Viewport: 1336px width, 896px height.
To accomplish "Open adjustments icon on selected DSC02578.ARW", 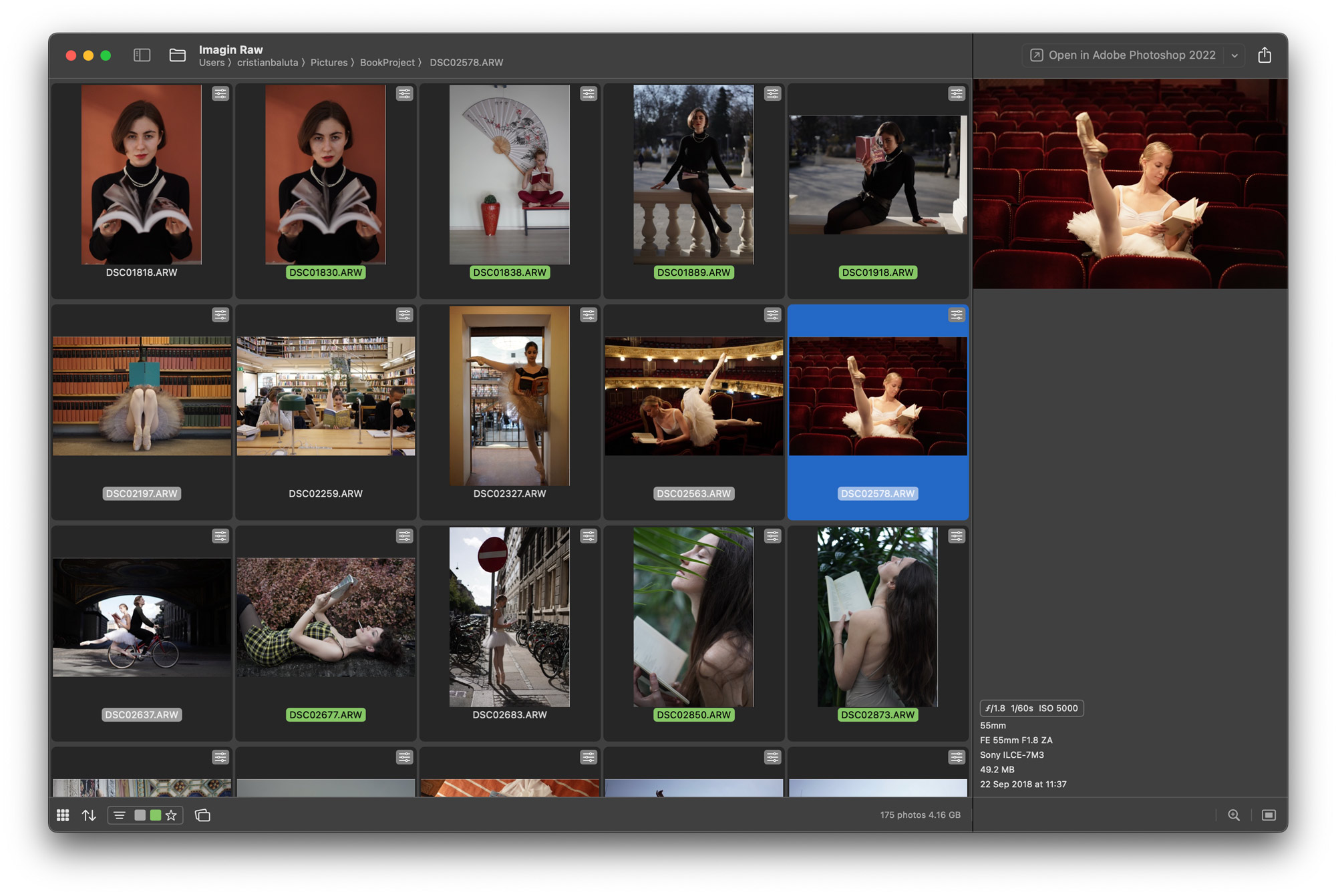I will 957,314.
